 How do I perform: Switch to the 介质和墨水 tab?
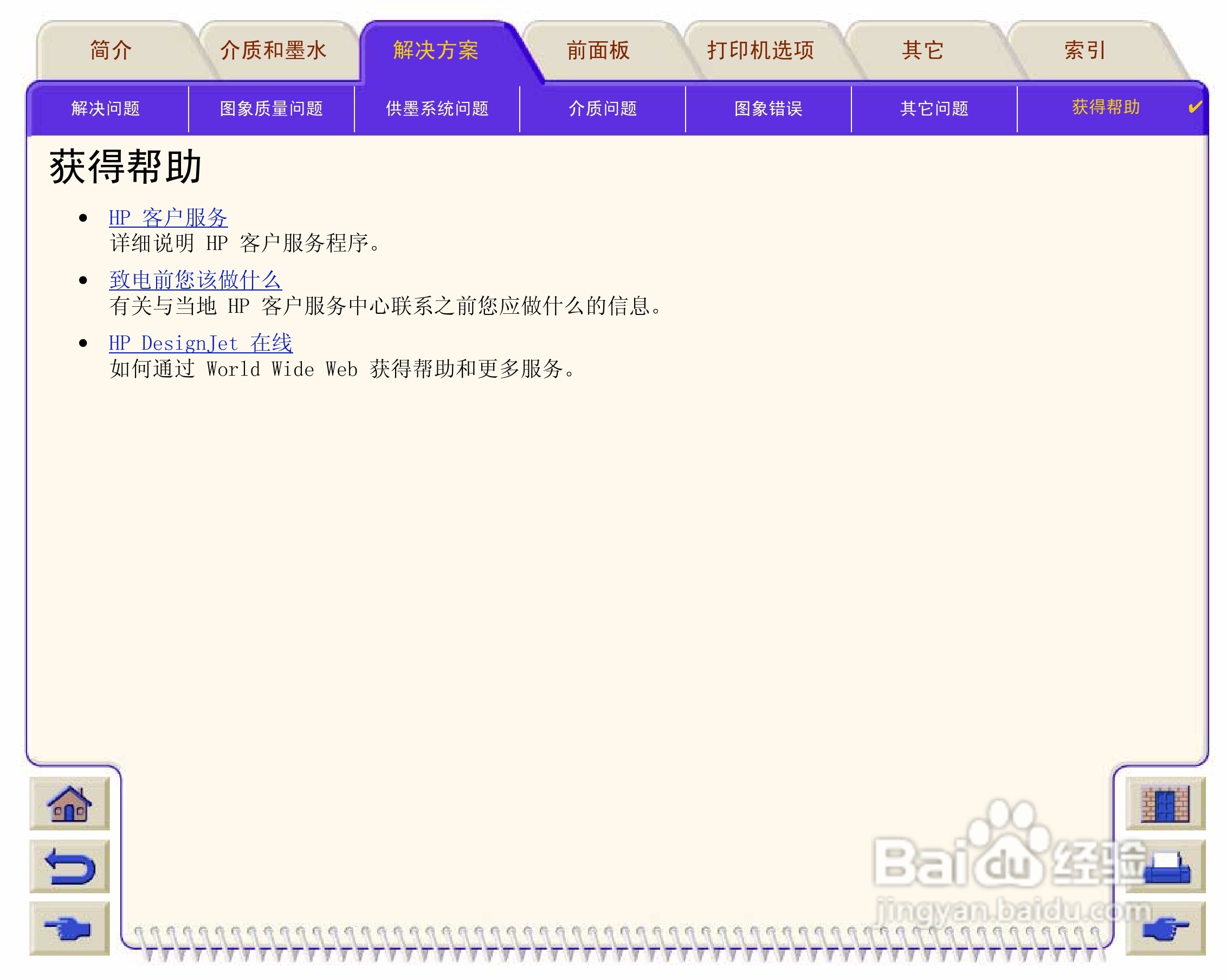[x=273, y=50]
